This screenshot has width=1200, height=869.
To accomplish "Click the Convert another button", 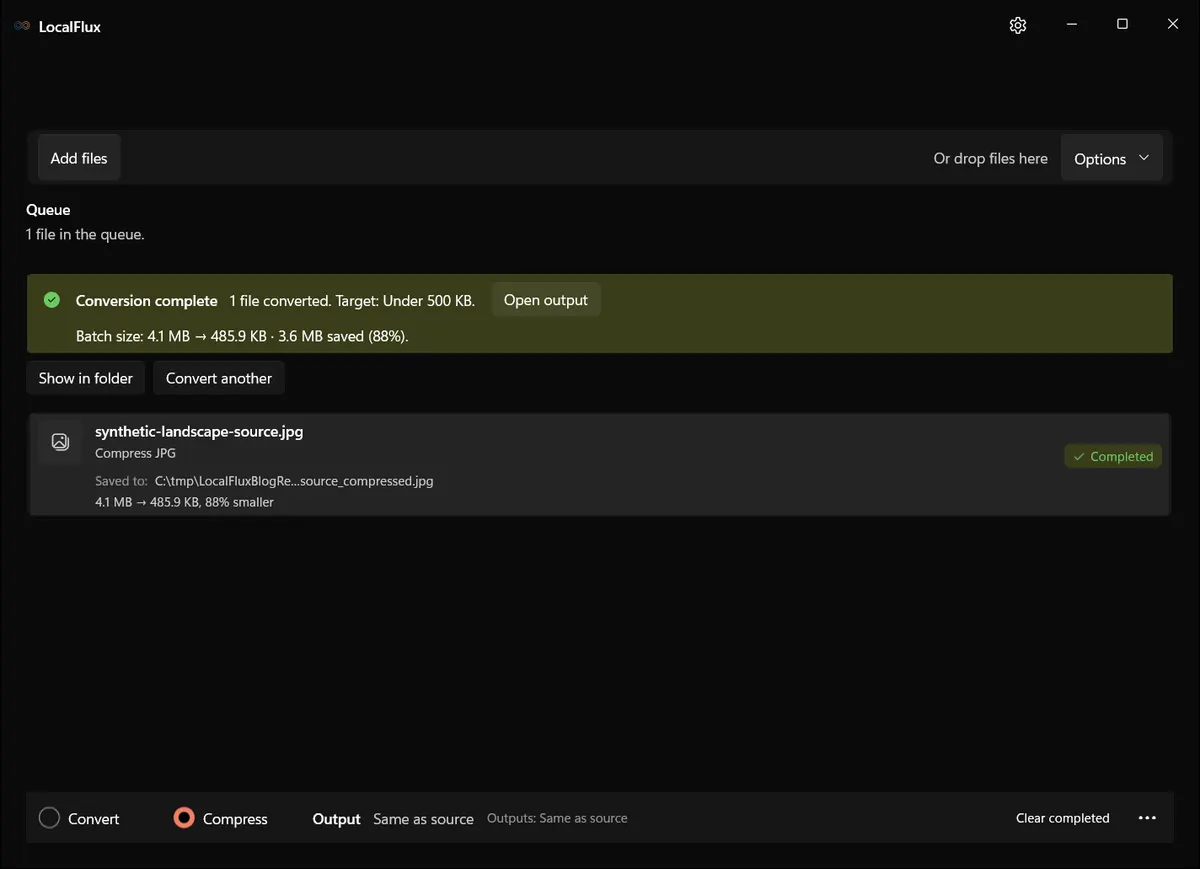I will (219, 378).
